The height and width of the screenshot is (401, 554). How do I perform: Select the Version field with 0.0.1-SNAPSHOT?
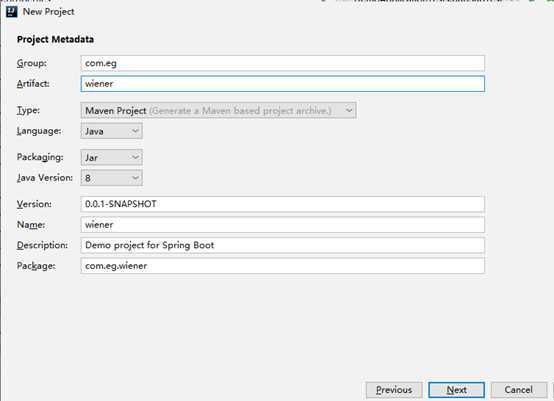[282, 204]
